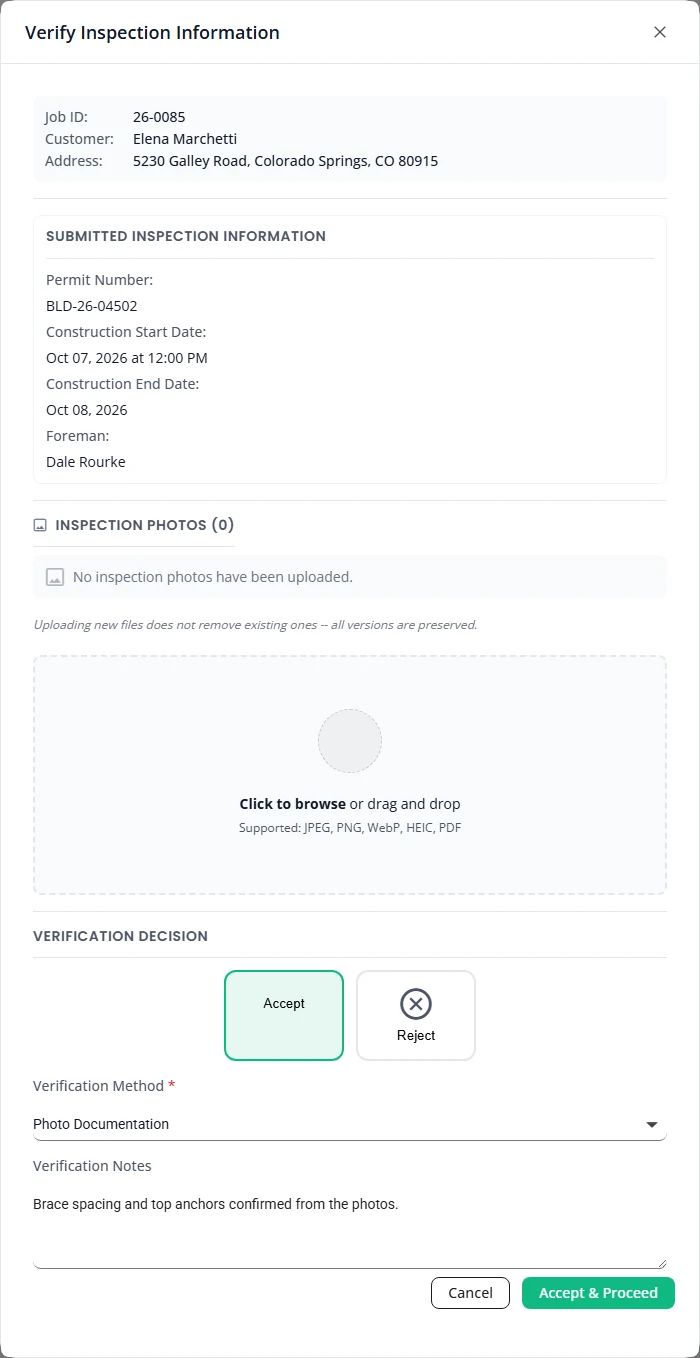Select the Accept verification decision
Viewport: 700px width, 1358px height.
(284, 1015)
